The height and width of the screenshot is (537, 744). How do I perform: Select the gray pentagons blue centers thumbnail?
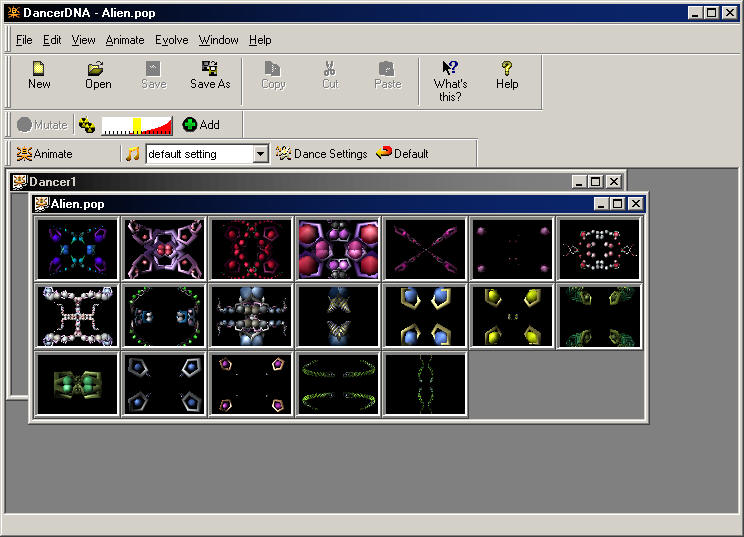pyautogui.click(x=164, y=384)
